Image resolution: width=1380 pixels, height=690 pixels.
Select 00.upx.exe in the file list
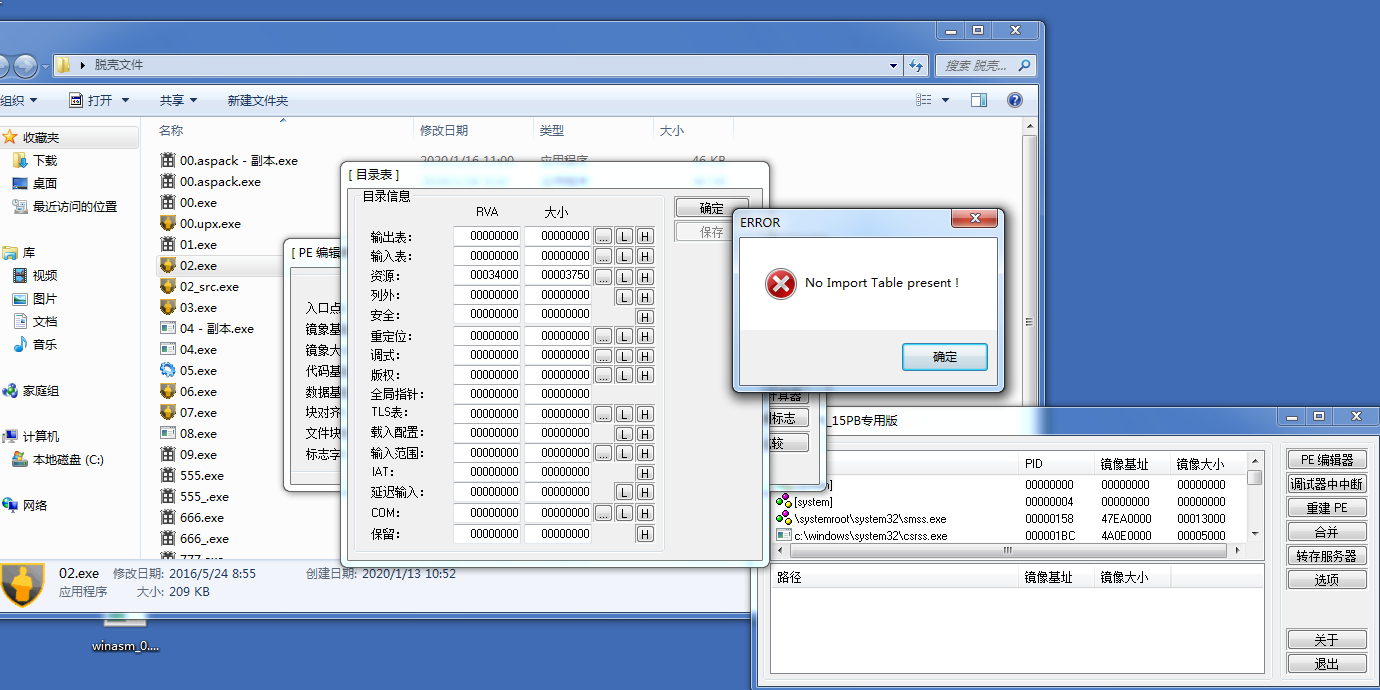210,223
